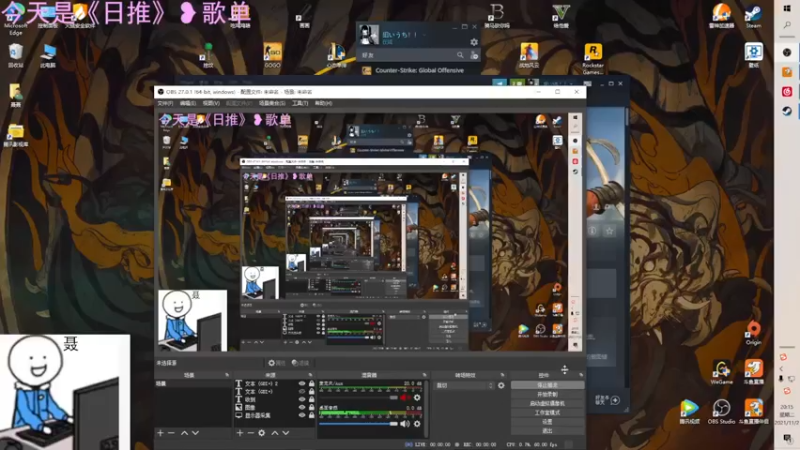800x450 pixels.
Task: Toggle visibility of 图像 source
Action: pos(302,407)
